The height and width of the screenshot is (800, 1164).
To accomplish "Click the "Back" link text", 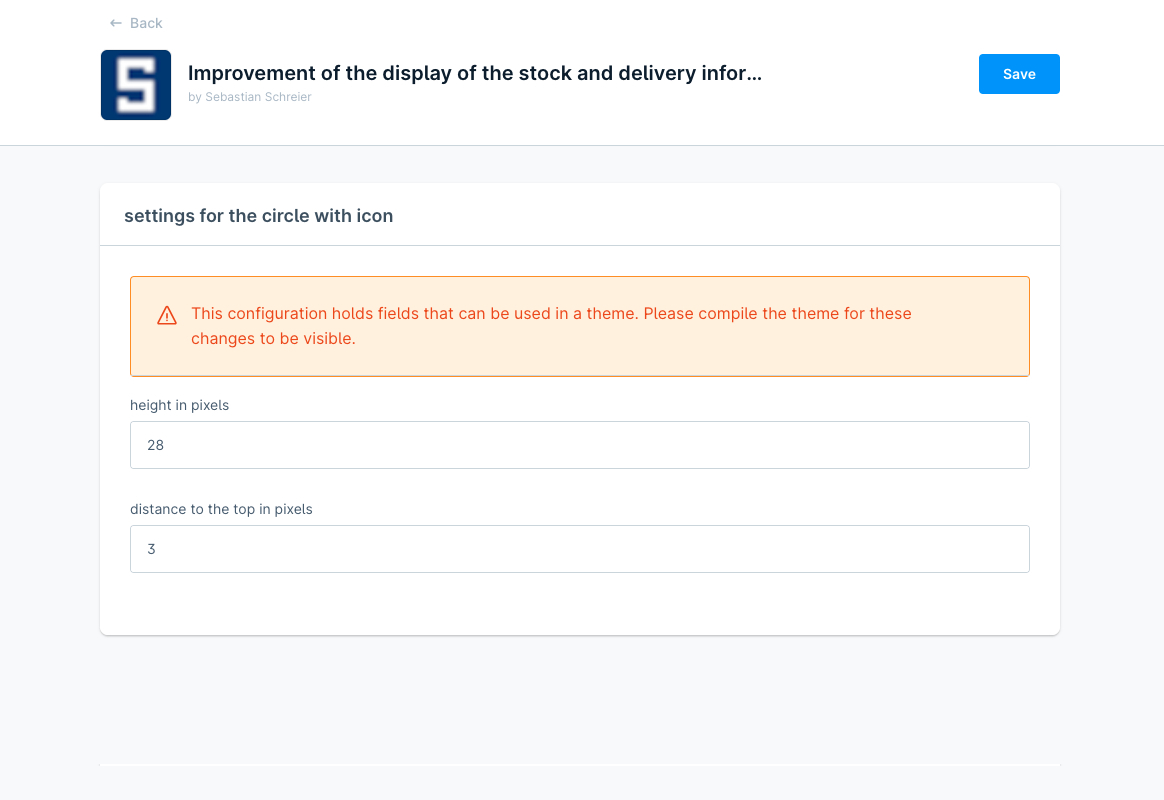I will click(146, 23).
